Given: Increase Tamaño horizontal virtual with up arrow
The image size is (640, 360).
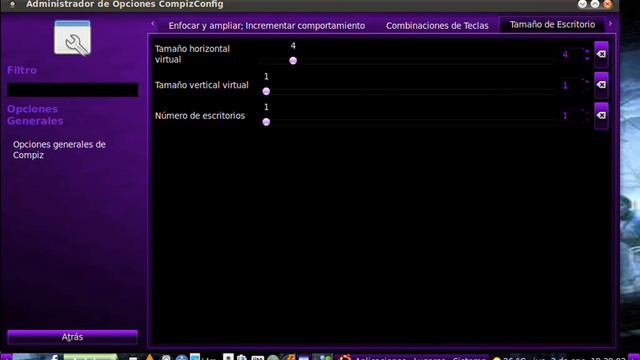Looking at the screenshot, I should click(x=587, y=51).
